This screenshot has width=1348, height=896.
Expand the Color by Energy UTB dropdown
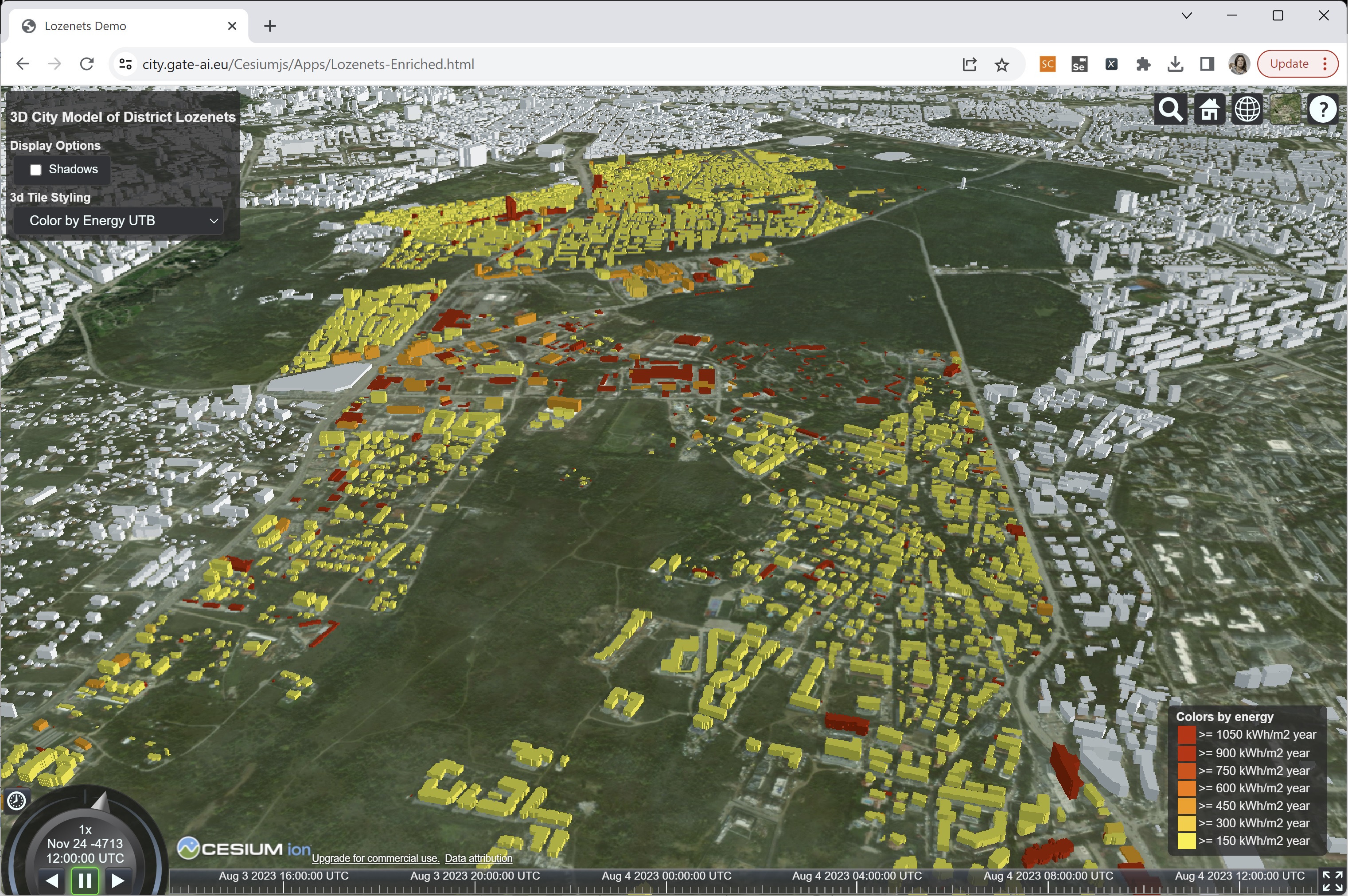[118, 221]
